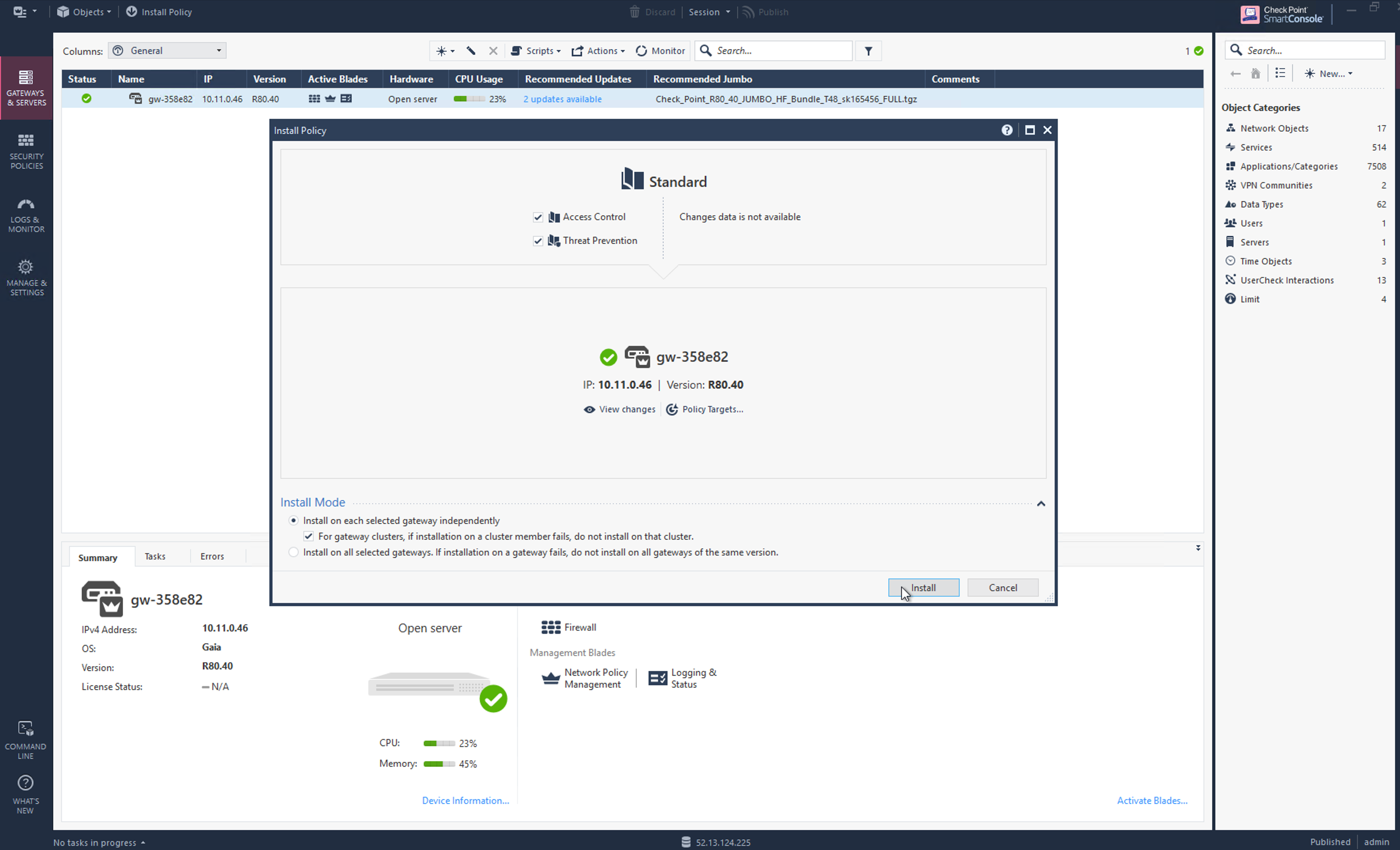Open the Logs & Monitor view
Screen dimensions: 1400x850
click(26, 214)
